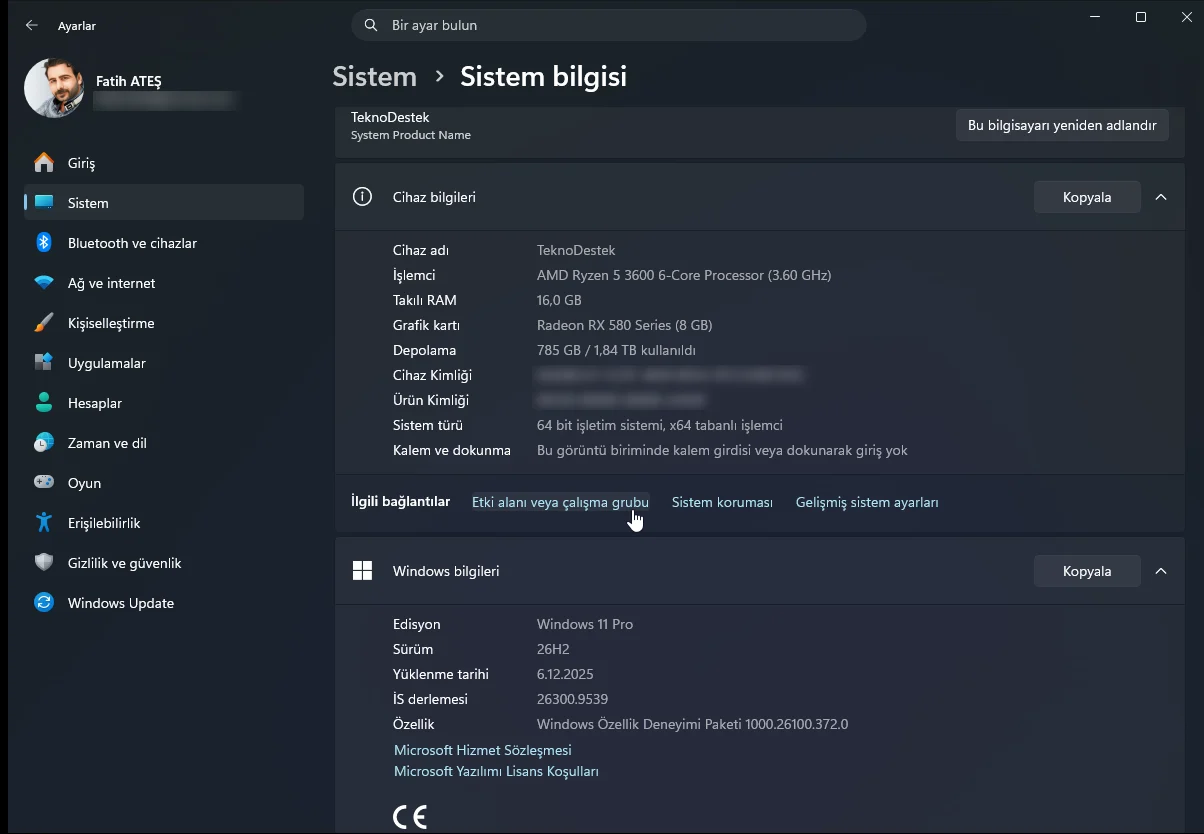Click 785 GB / 1,84 TB kullanıldı value

(616, 350)
